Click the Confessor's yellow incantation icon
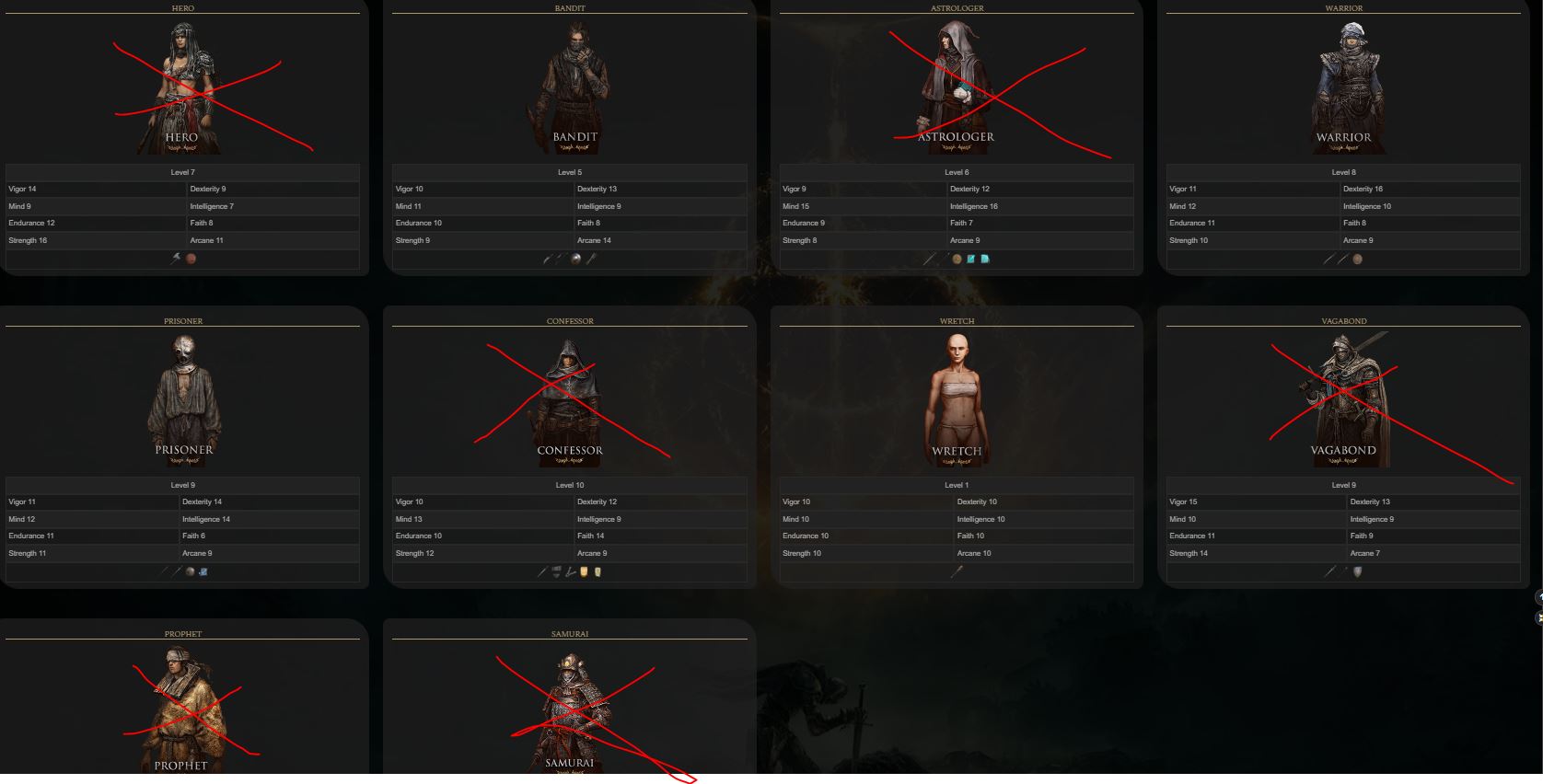The width and height of the screenshot is (1543, 784). pyautogui.click(x=584, y=571)
